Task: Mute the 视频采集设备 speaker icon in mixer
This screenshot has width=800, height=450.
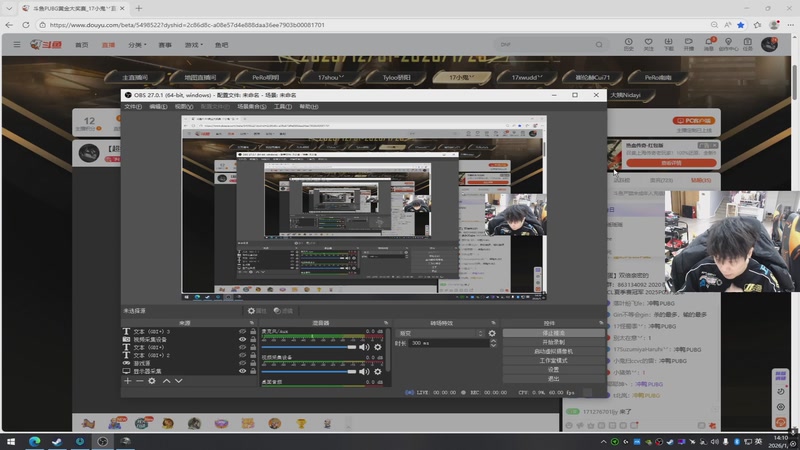Action: (x=364, y=371)
